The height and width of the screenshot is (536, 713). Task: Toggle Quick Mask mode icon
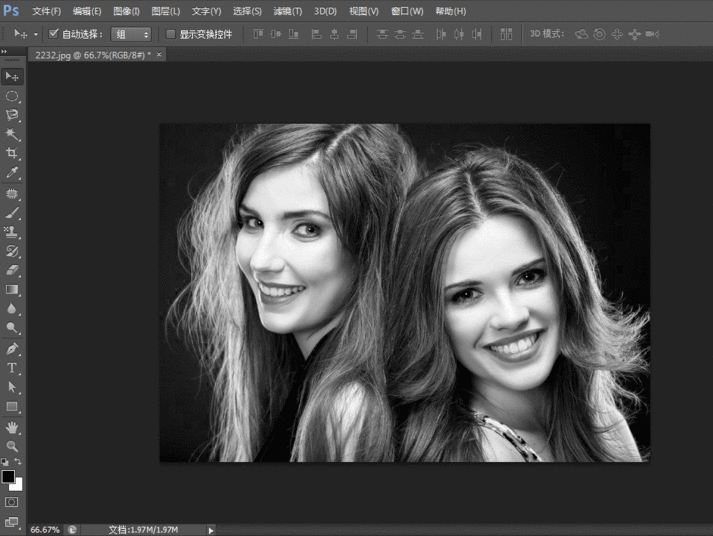click(x=12, y=501)
